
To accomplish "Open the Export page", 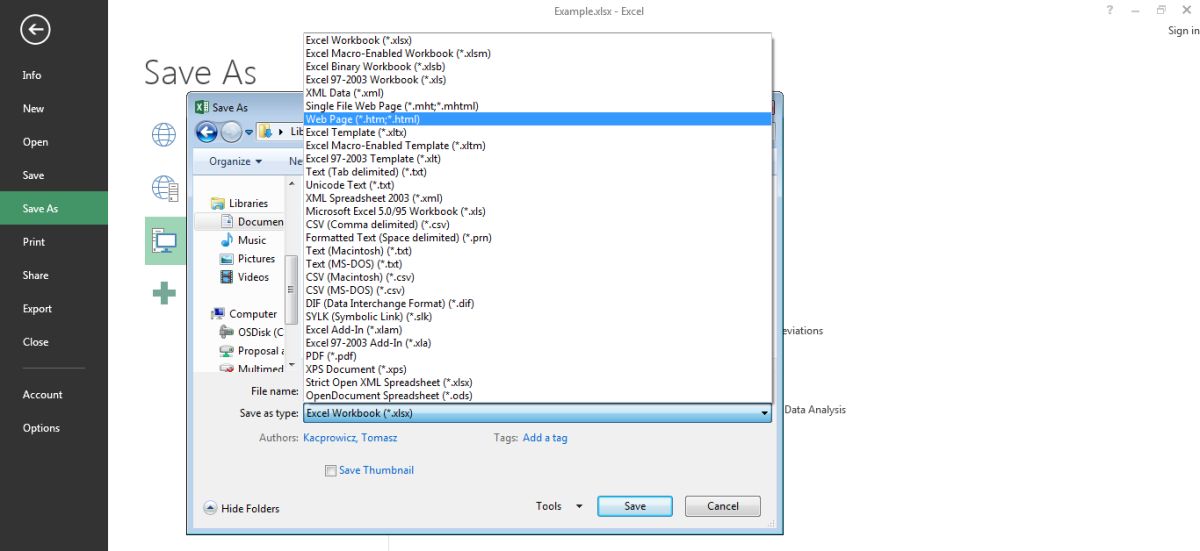I will coord(54,309).
